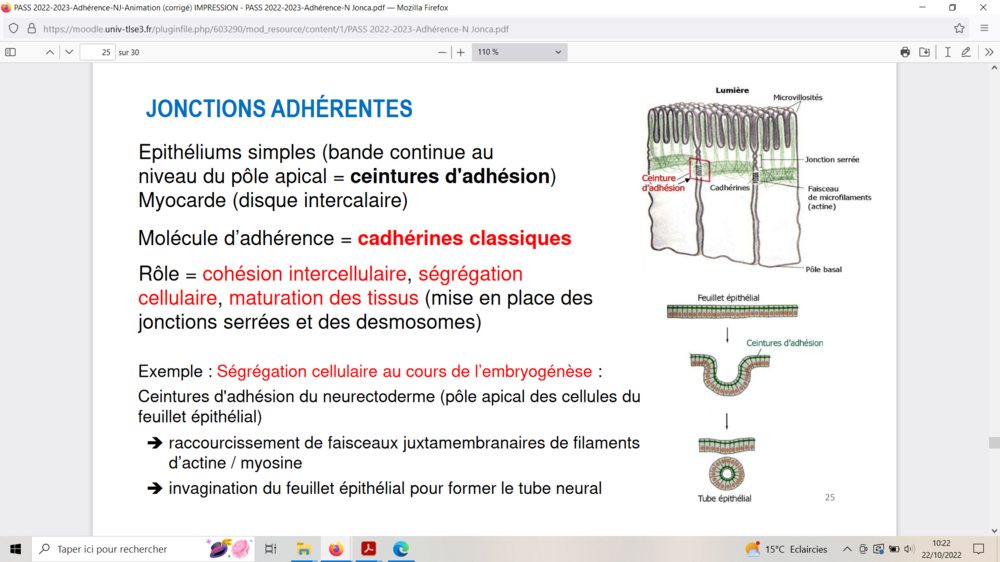Go to the next PDF page
This screenshot has width=1000, height=562.
point(69,52)
